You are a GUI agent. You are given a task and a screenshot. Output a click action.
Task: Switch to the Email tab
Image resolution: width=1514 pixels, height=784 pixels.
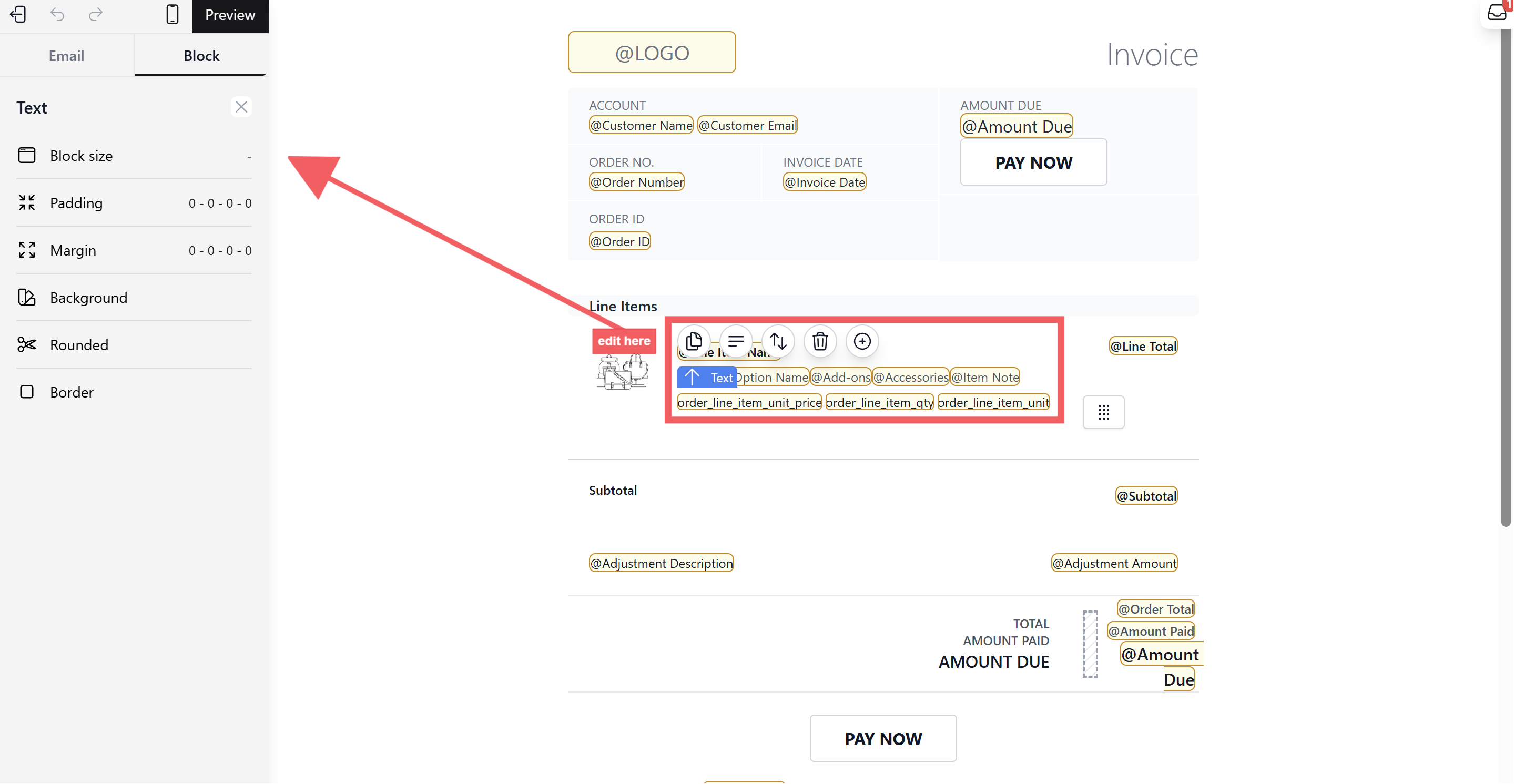(x=66, y=56)
